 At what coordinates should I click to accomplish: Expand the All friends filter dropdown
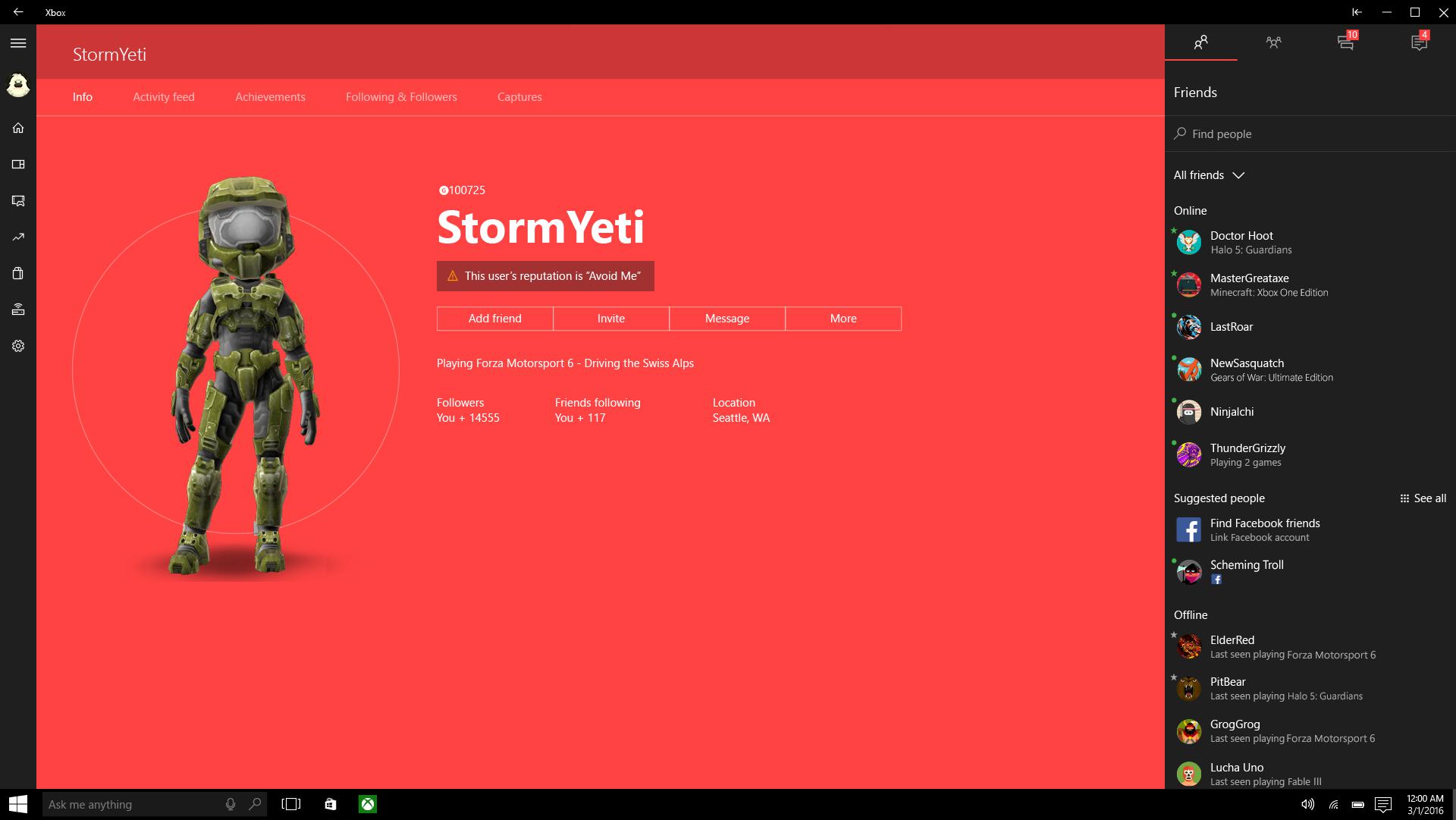pos(1210,175)
